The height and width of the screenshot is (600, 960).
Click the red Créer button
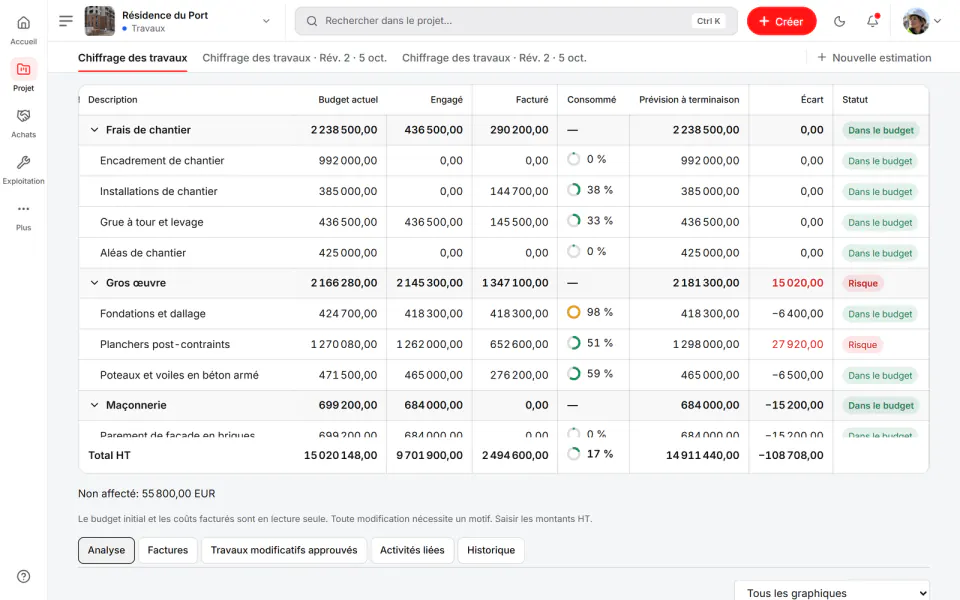(781, 21)
